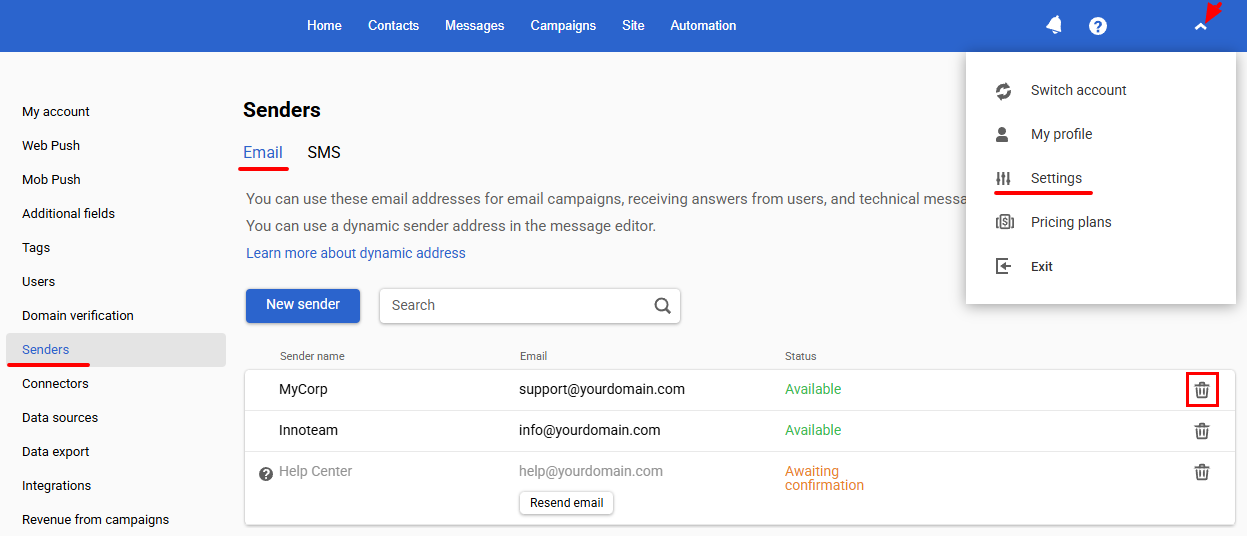Click Resend email button
Image resolution: width=1247 pixels, height=536 pixels.
566,503
